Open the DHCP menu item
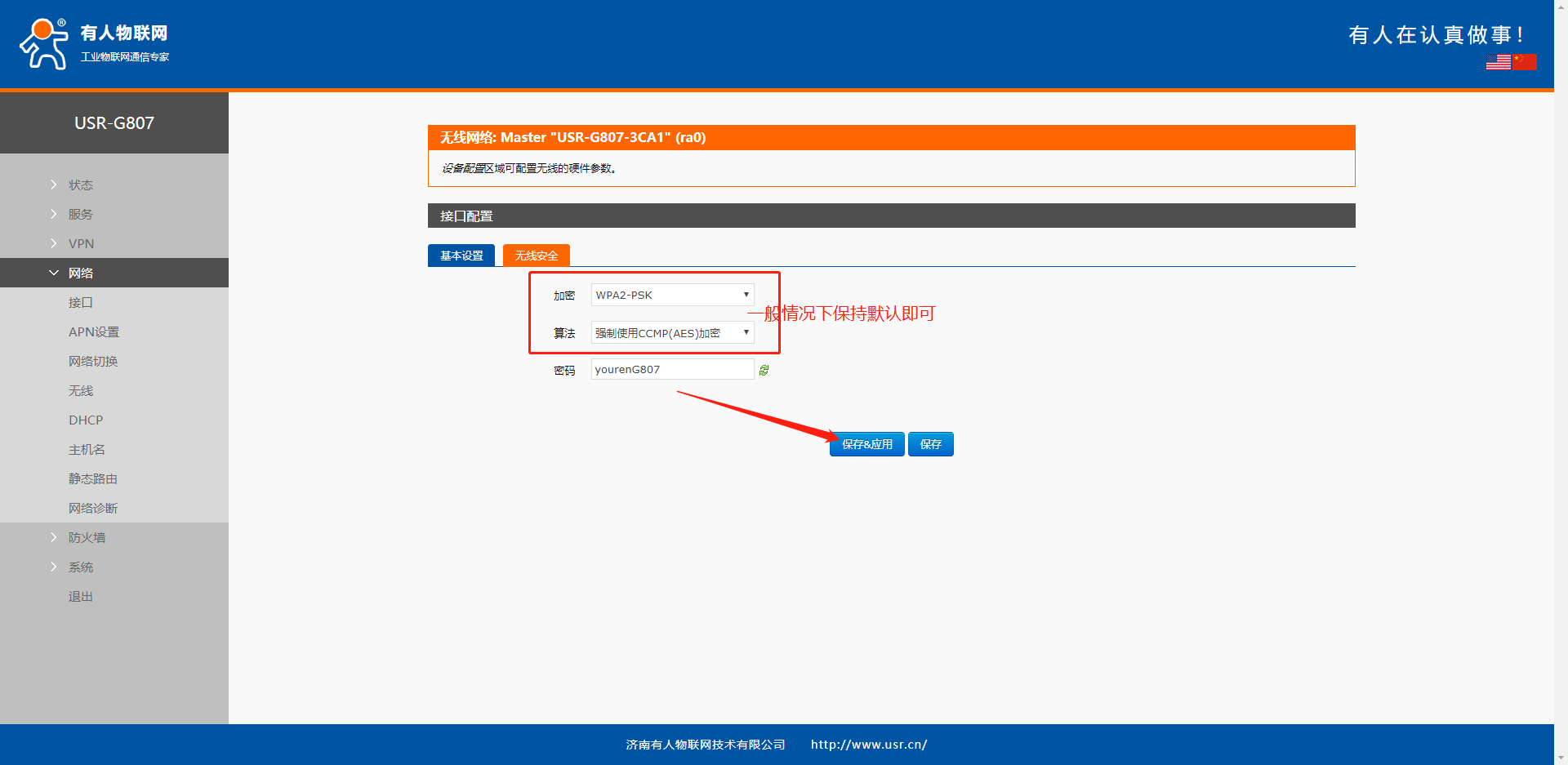 pos(86,420)
